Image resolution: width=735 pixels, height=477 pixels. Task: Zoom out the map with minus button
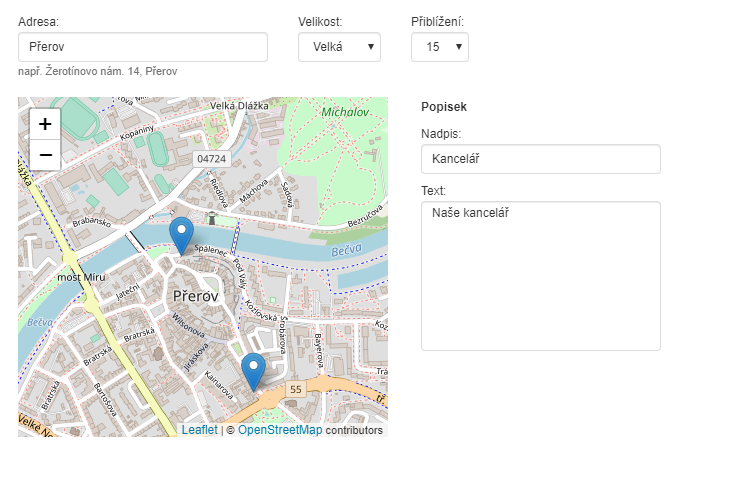(x=45, y=155)
